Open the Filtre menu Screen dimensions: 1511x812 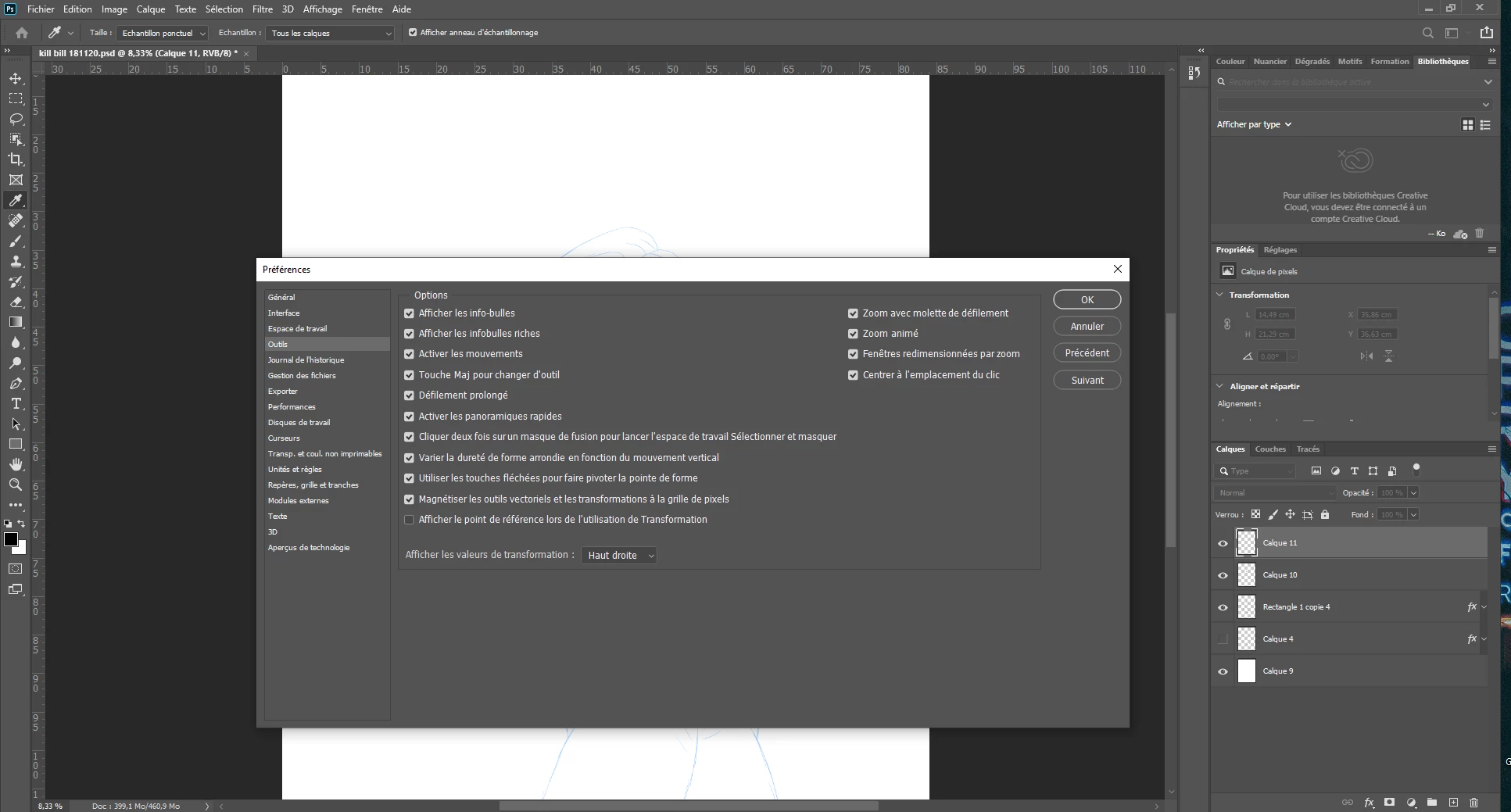(263, 9)
